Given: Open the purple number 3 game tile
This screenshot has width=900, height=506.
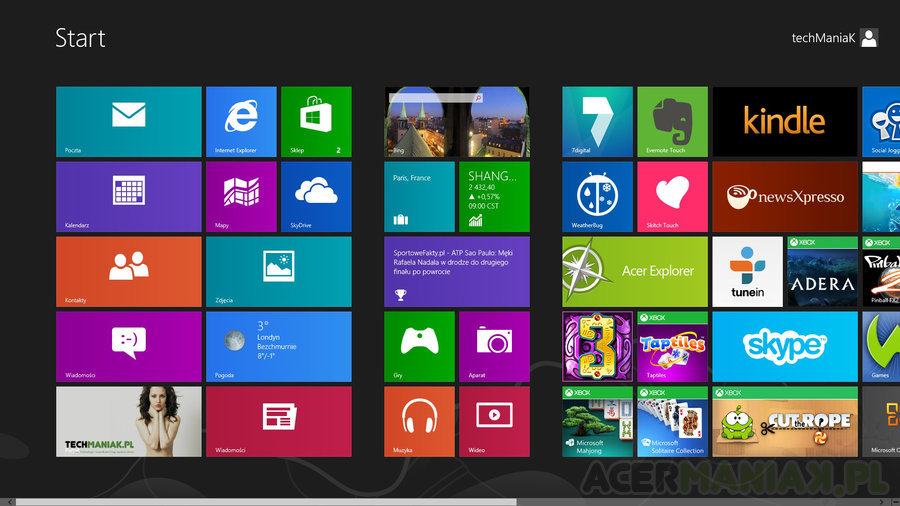Looking at the screenshot, I should (598, 347).
